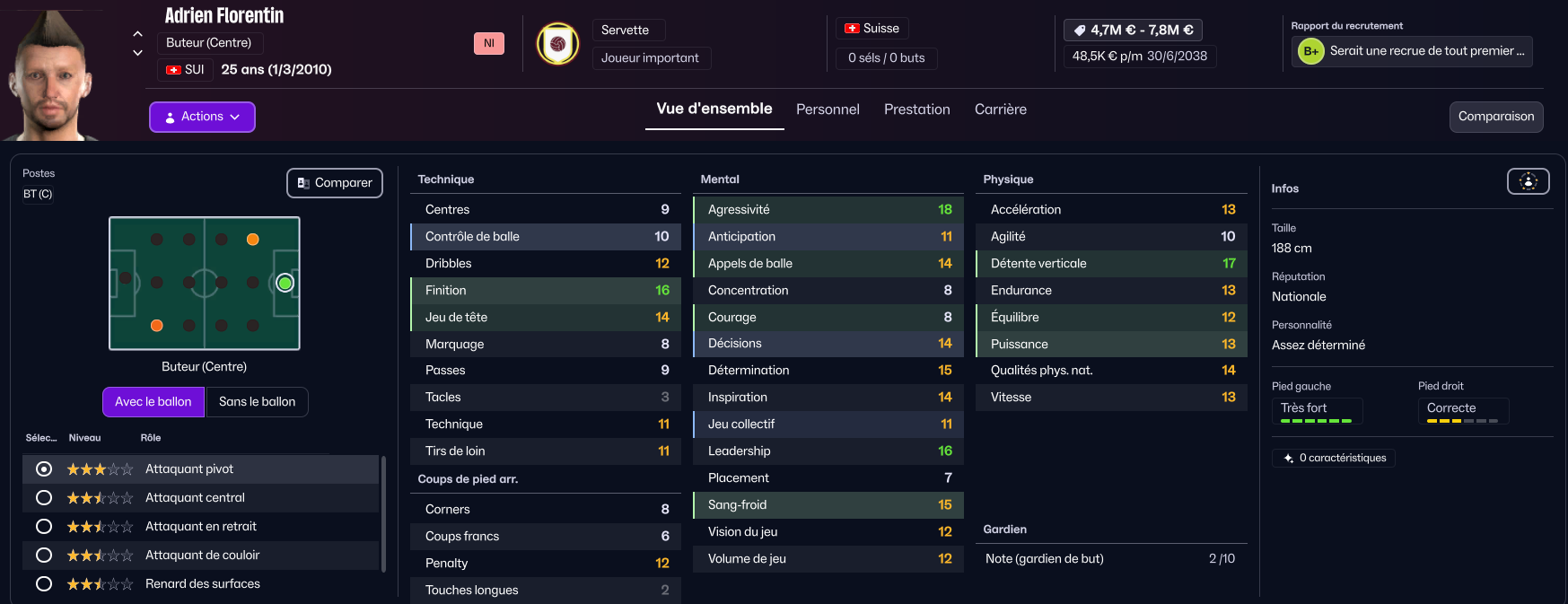Select the green striker position on pitch

click(285, 284)
